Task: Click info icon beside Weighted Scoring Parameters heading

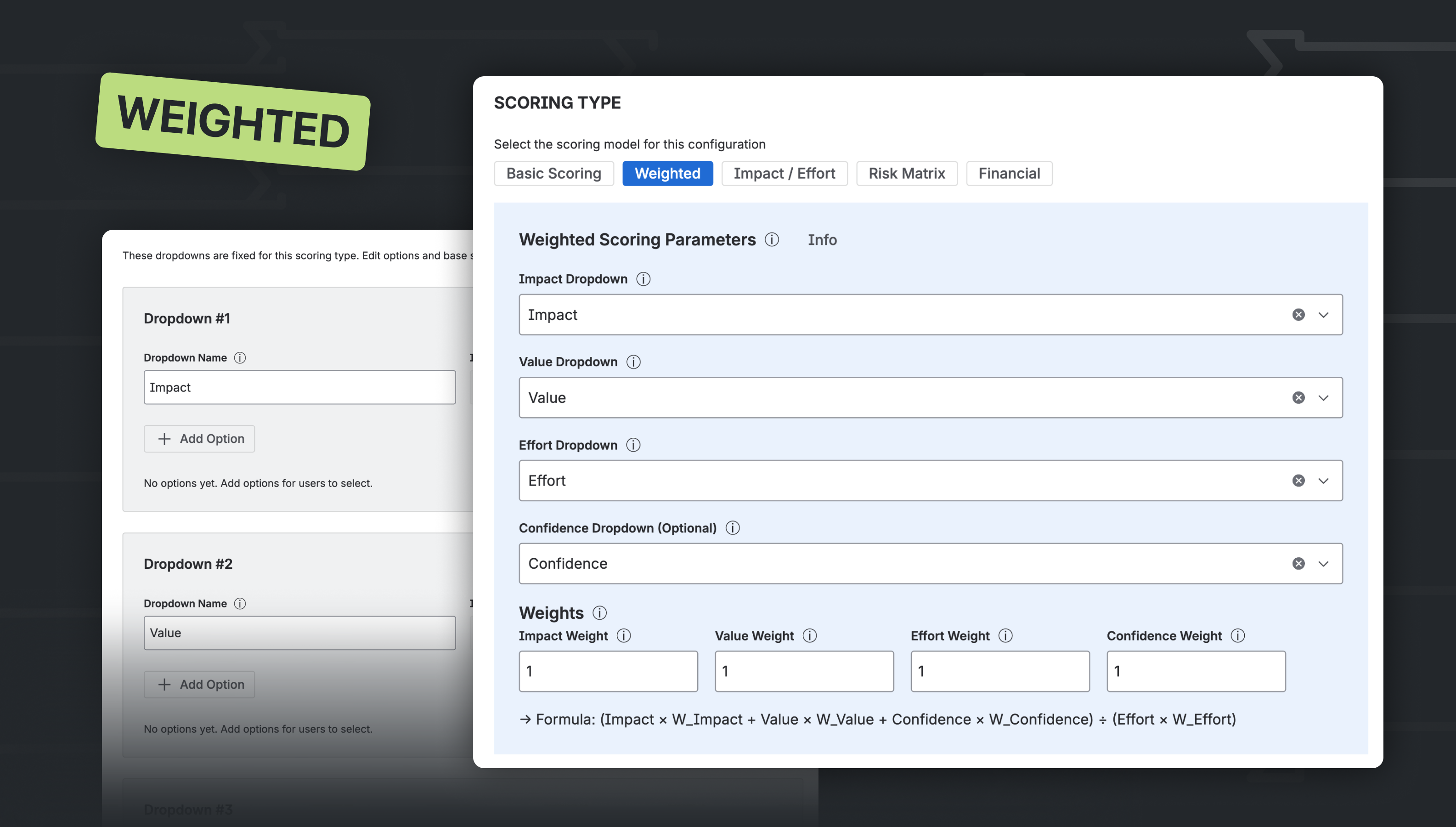Action: 773,240
